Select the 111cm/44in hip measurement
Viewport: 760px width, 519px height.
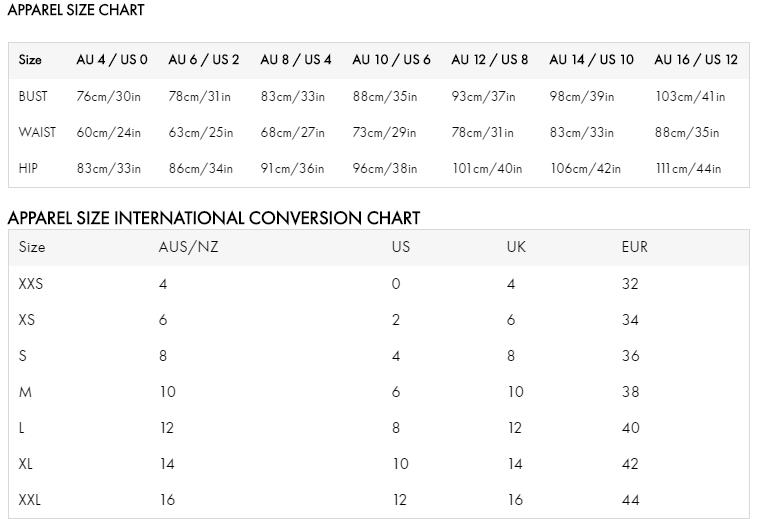(x=688, y=169)
